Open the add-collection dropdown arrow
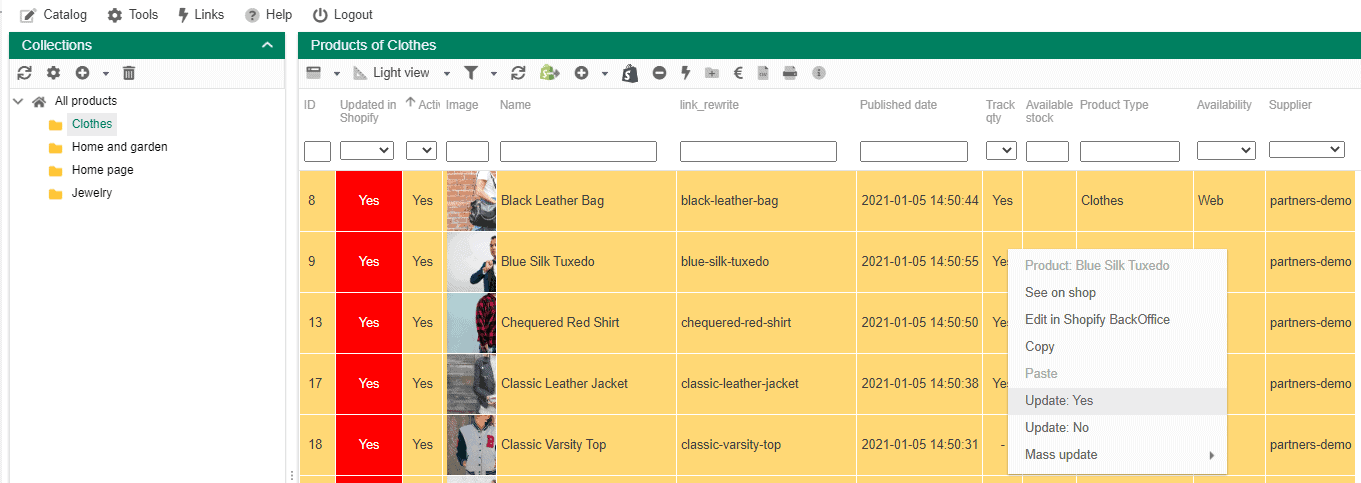The width and height of the screenshot is (1361, 483). (x=105, y=73)
